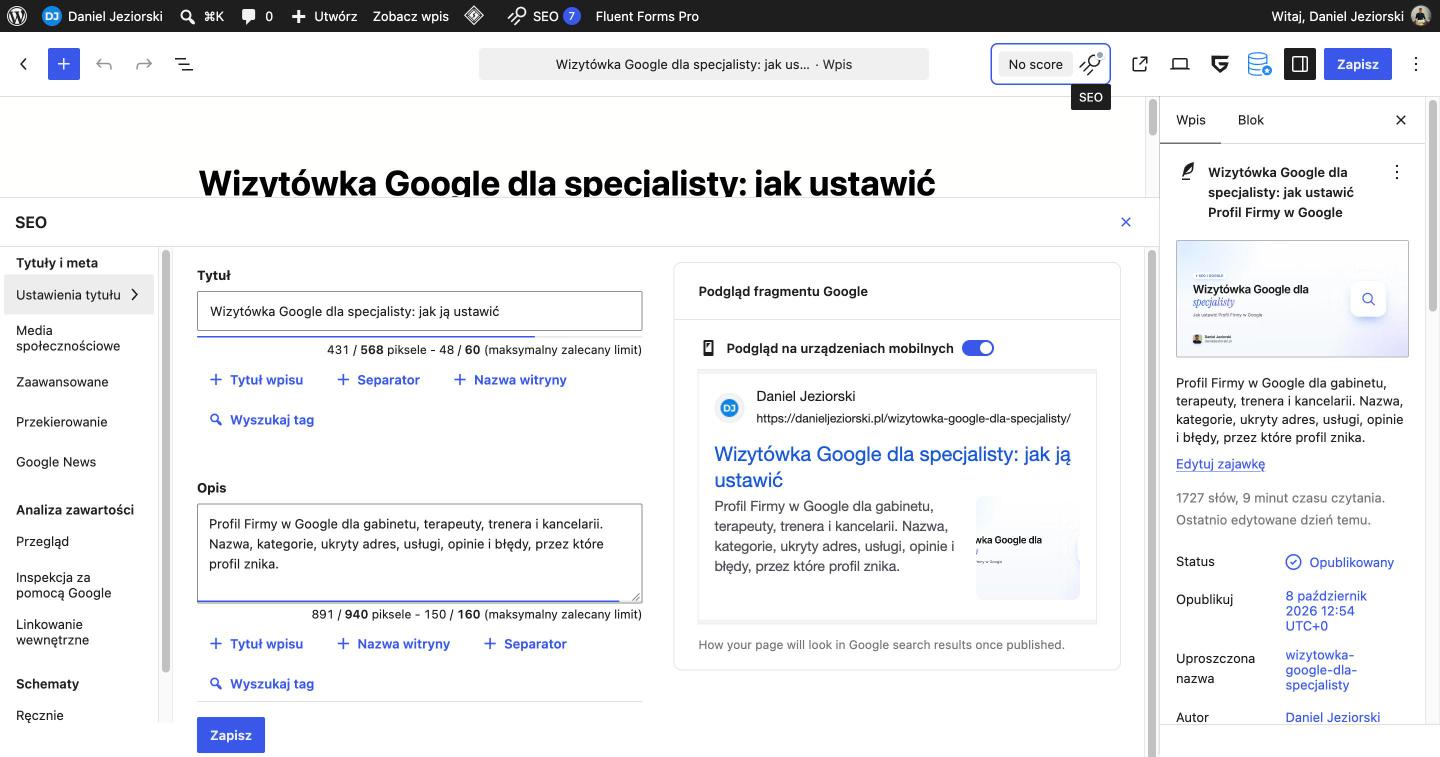
Task: Open editor options three-dot menu
Action: (1416, 64)
